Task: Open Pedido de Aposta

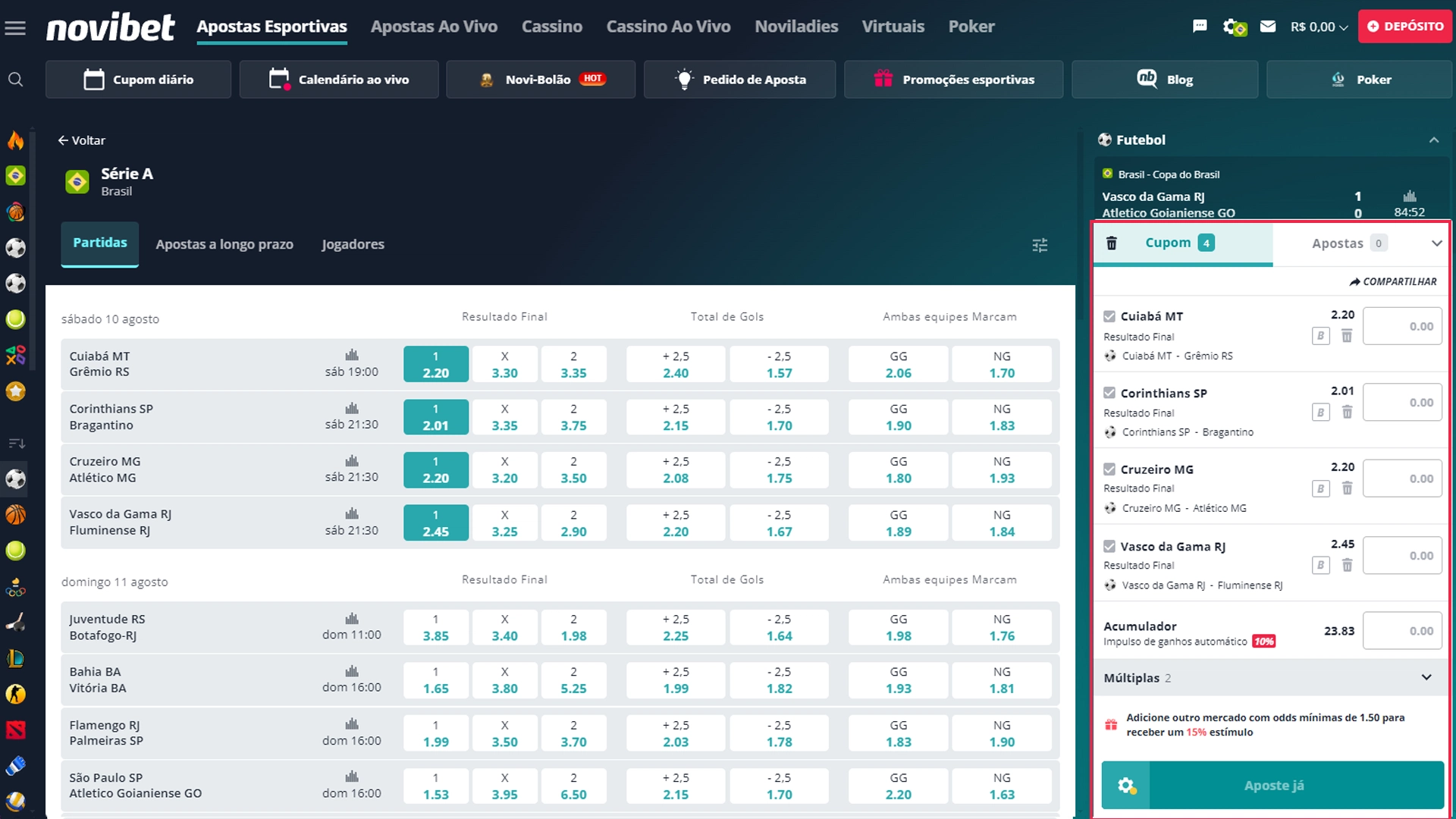Action: coord(739,80)
